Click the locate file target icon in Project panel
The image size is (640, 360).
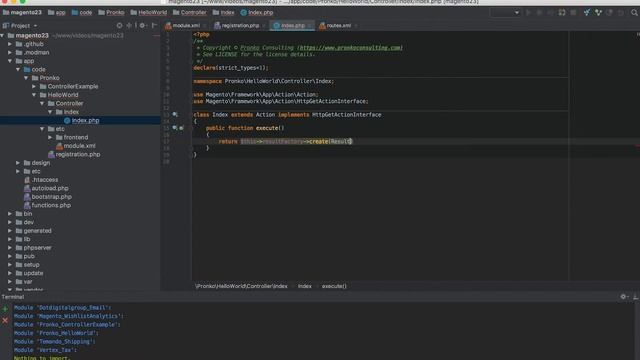click(x=119, y=25)
